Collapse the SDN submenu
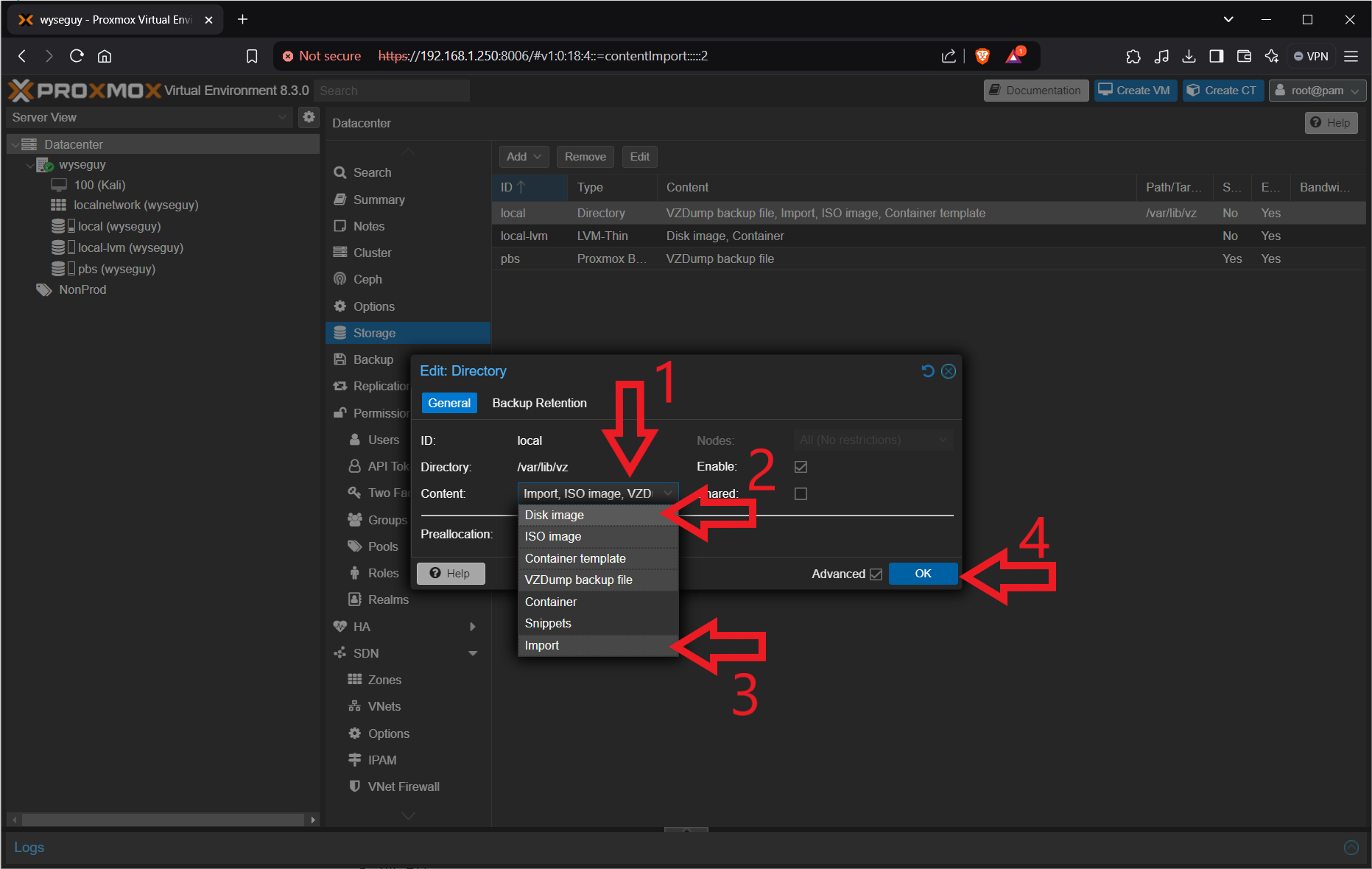1372x869 pixels. pos(473,653)
